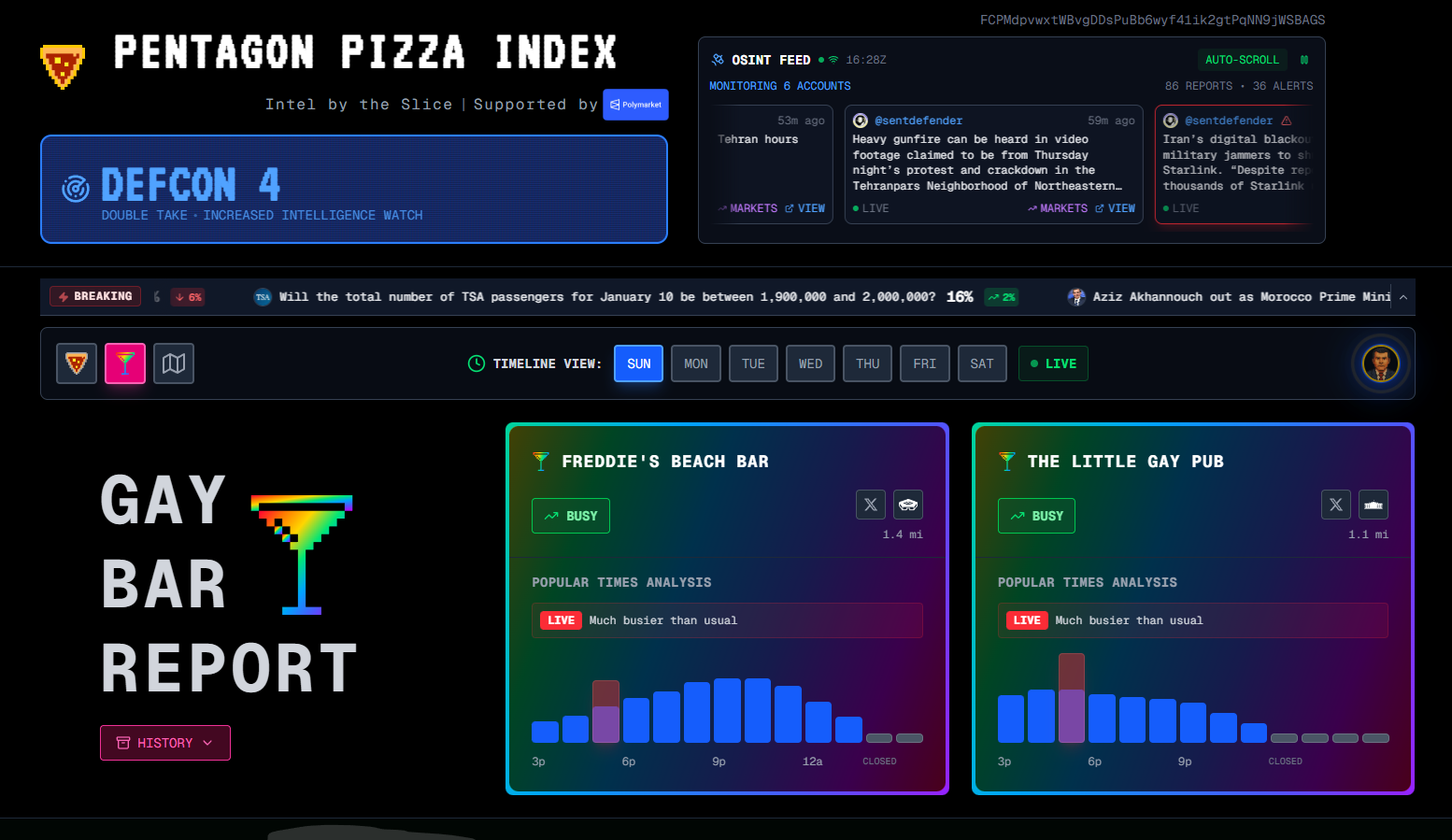
Task: Open MARKETS link on the Tehran hours post
Action: point(747,208)
